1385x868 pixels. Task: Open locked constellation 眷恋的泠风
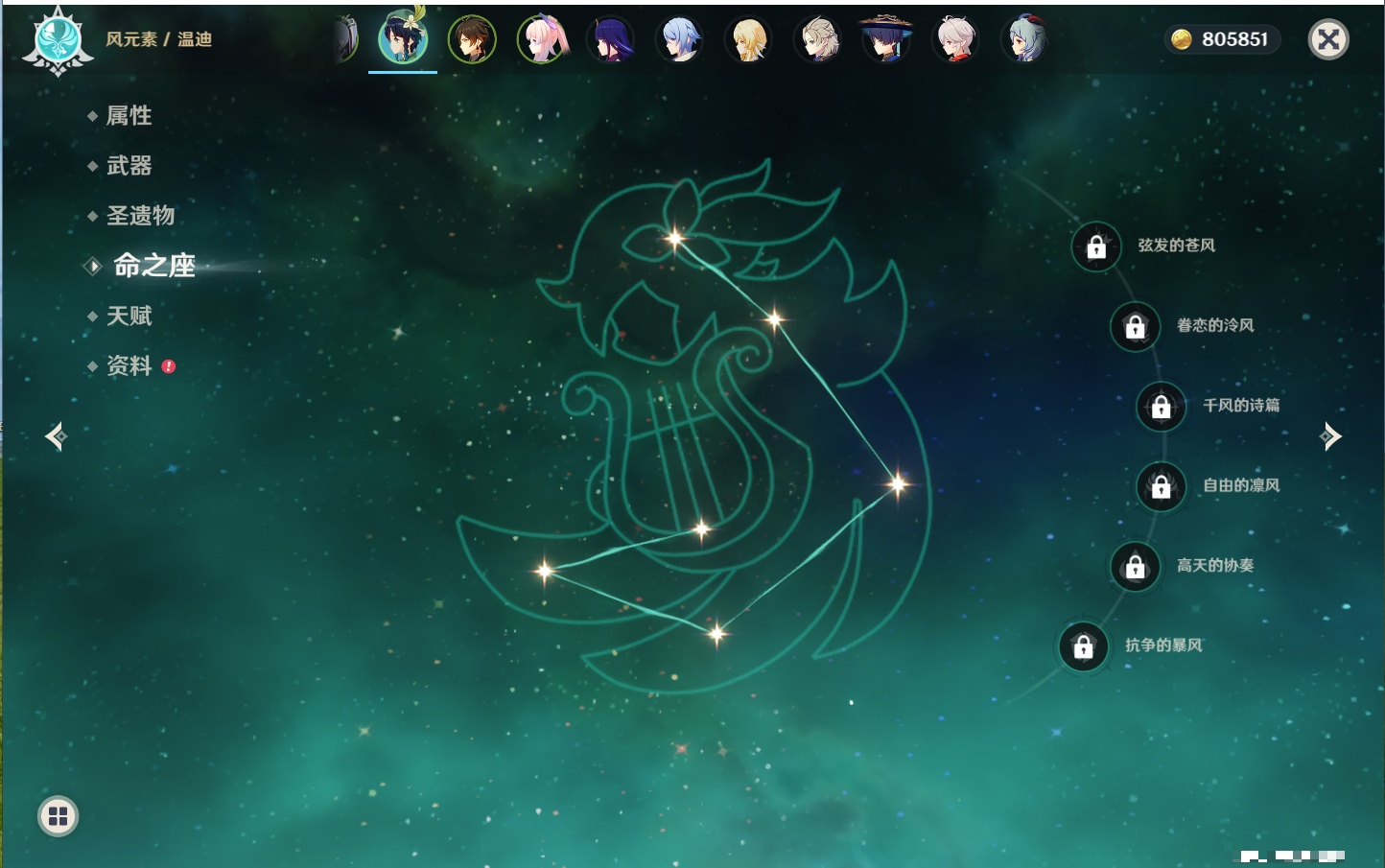(1135, 327)
